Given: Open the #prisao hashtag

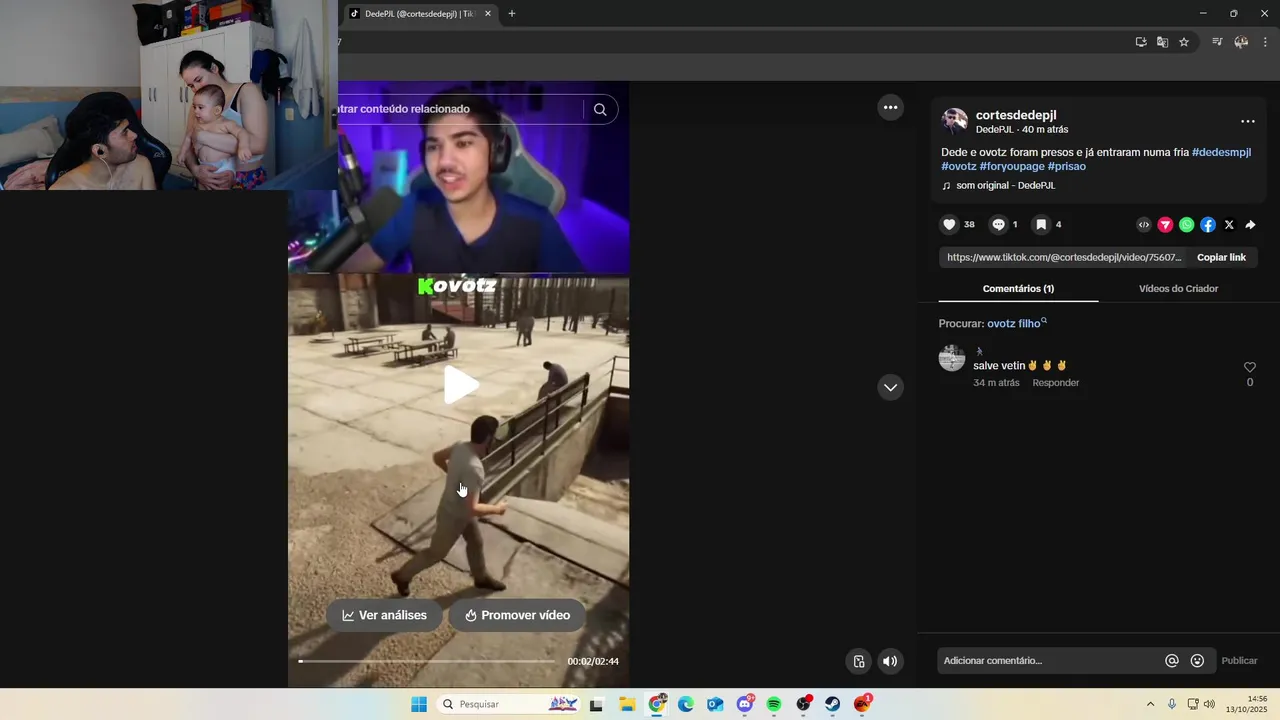Looking at the screenshot, I should pyautogui.click(x=1067, y=166).
